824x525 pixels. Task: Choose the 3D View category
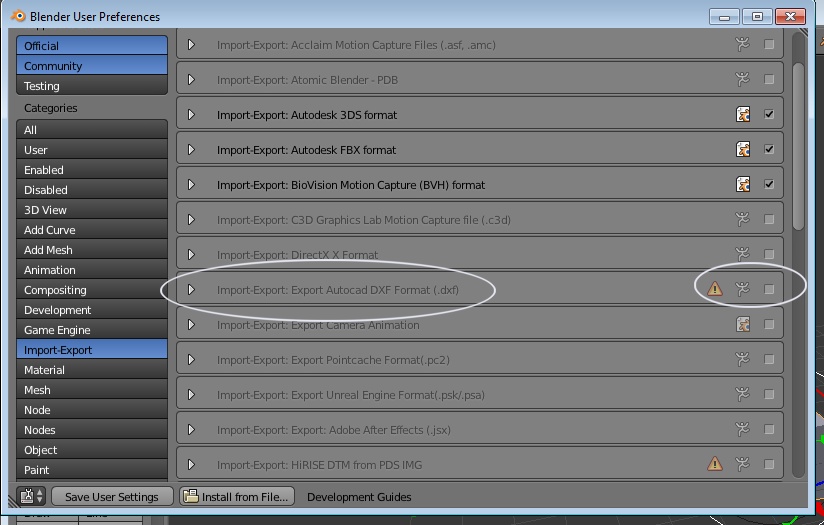point(92,209)
